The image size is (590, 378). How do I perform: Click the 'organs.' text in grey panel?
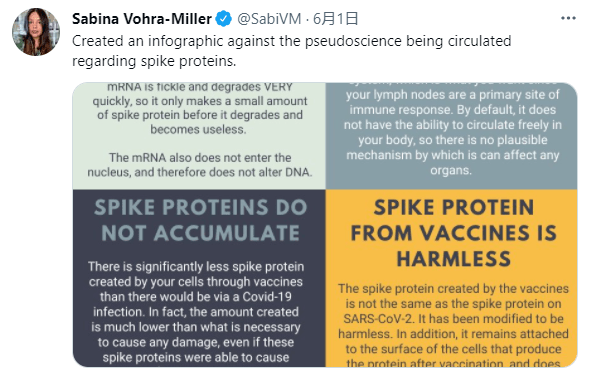tap(451, 170)
